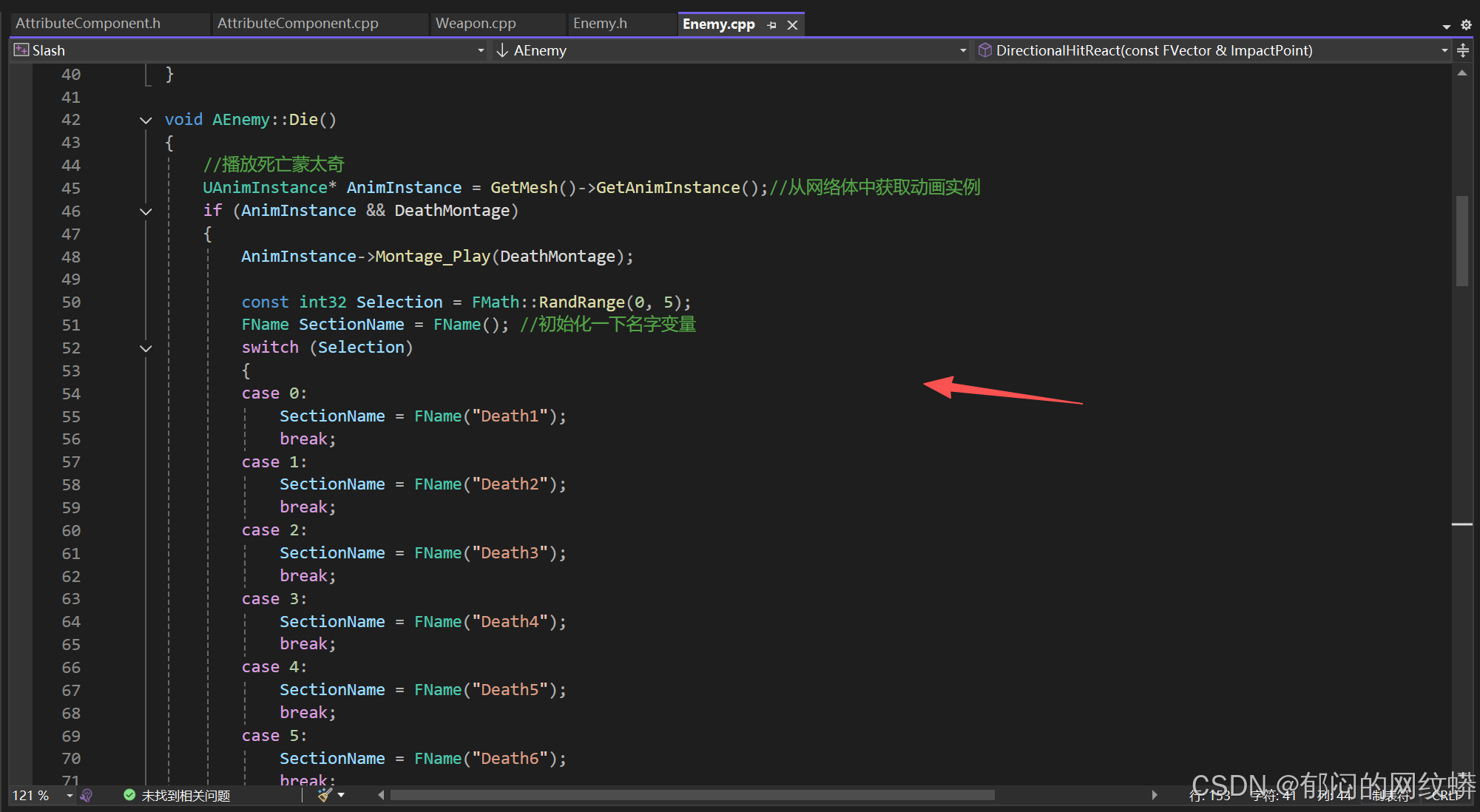Open tab window settings gear
This screenshot has width=1480, height=812.
click(1466, 24)
